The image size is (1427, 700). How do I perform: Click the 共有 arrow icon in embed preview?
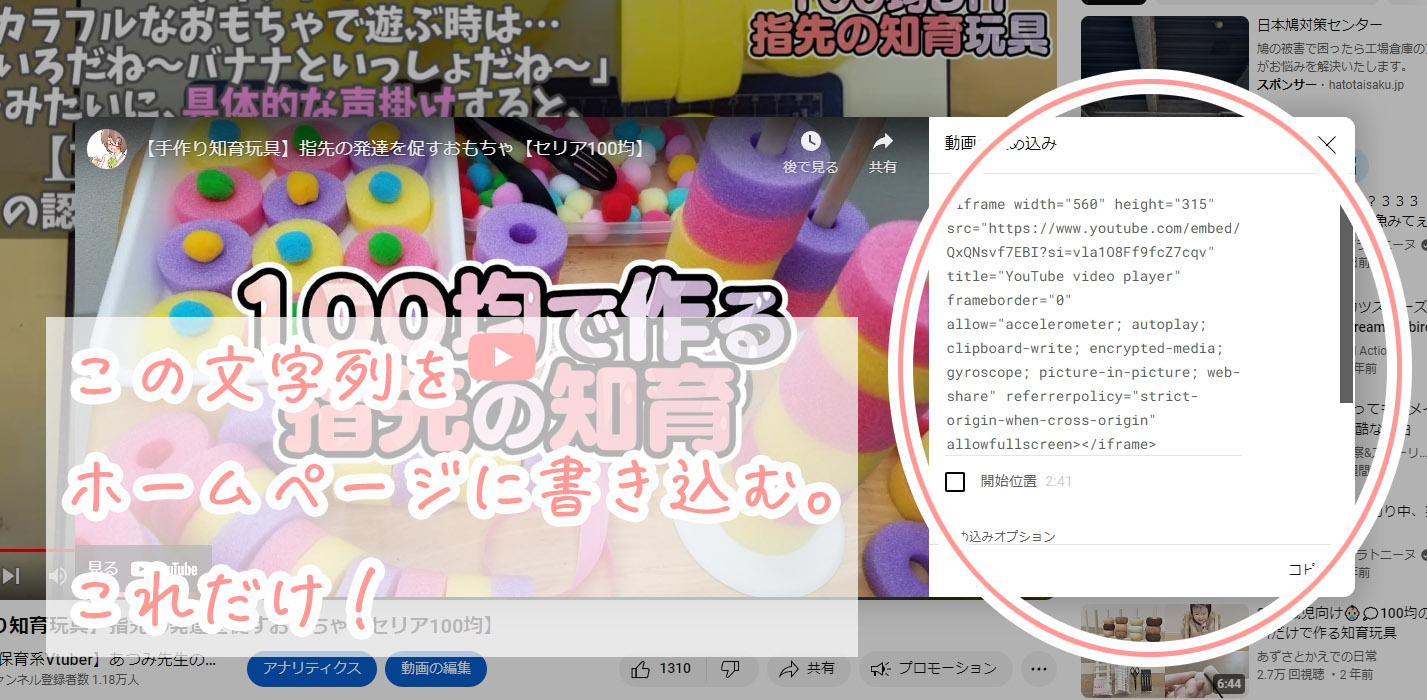pos(883,141)
